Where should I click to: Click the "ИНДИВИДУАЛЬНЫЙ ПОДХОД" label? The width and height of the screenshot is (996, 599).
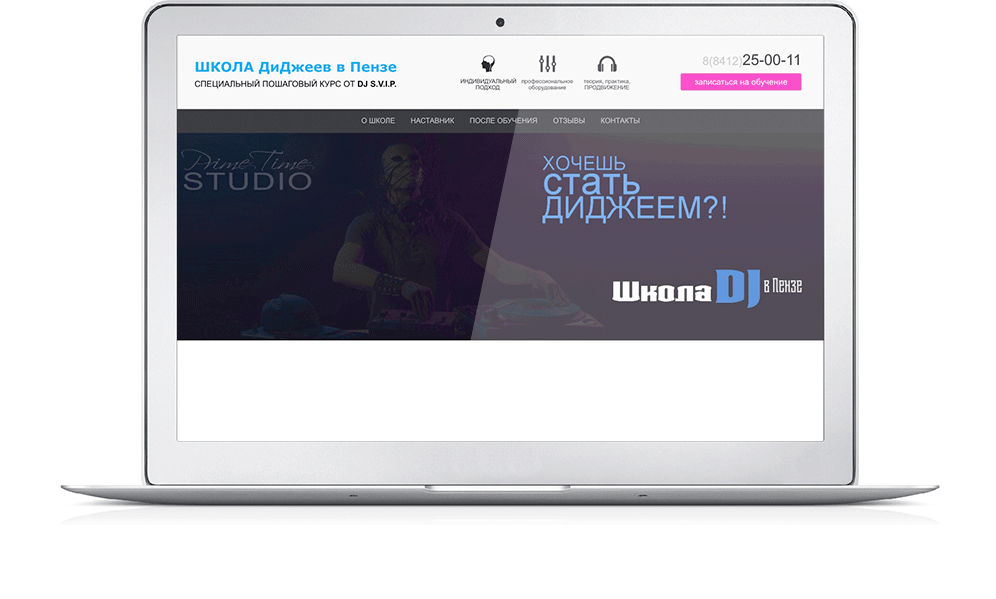point(488,84)
